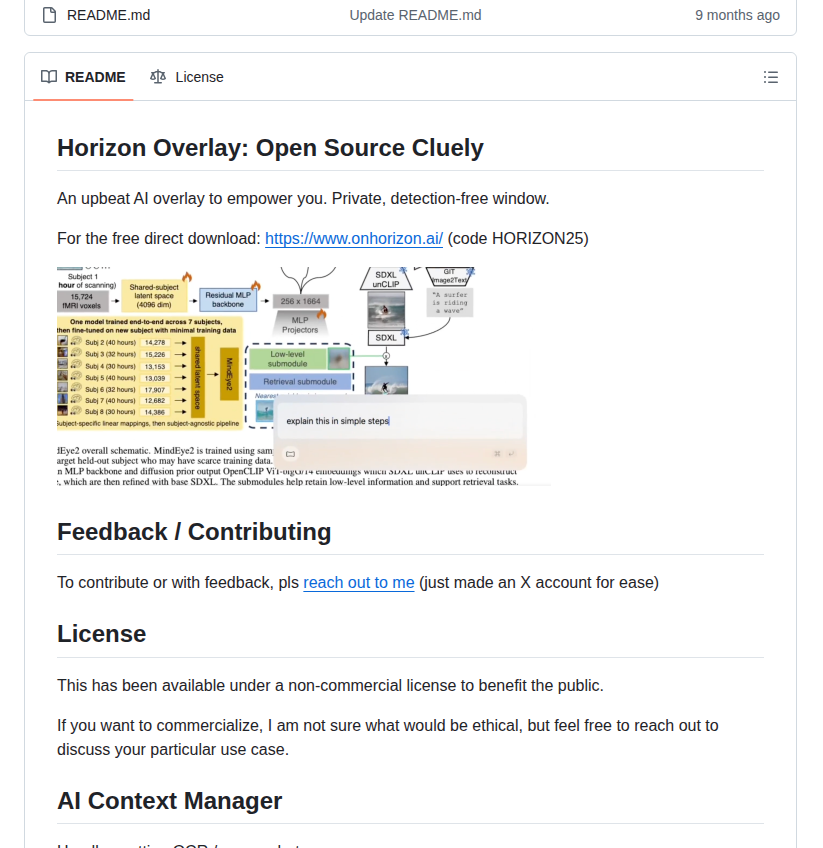Screen dimensions: 823x848
Task: Open the 'Update README.md' commit message
Action: pyautogui.click(x=415, y=15)
